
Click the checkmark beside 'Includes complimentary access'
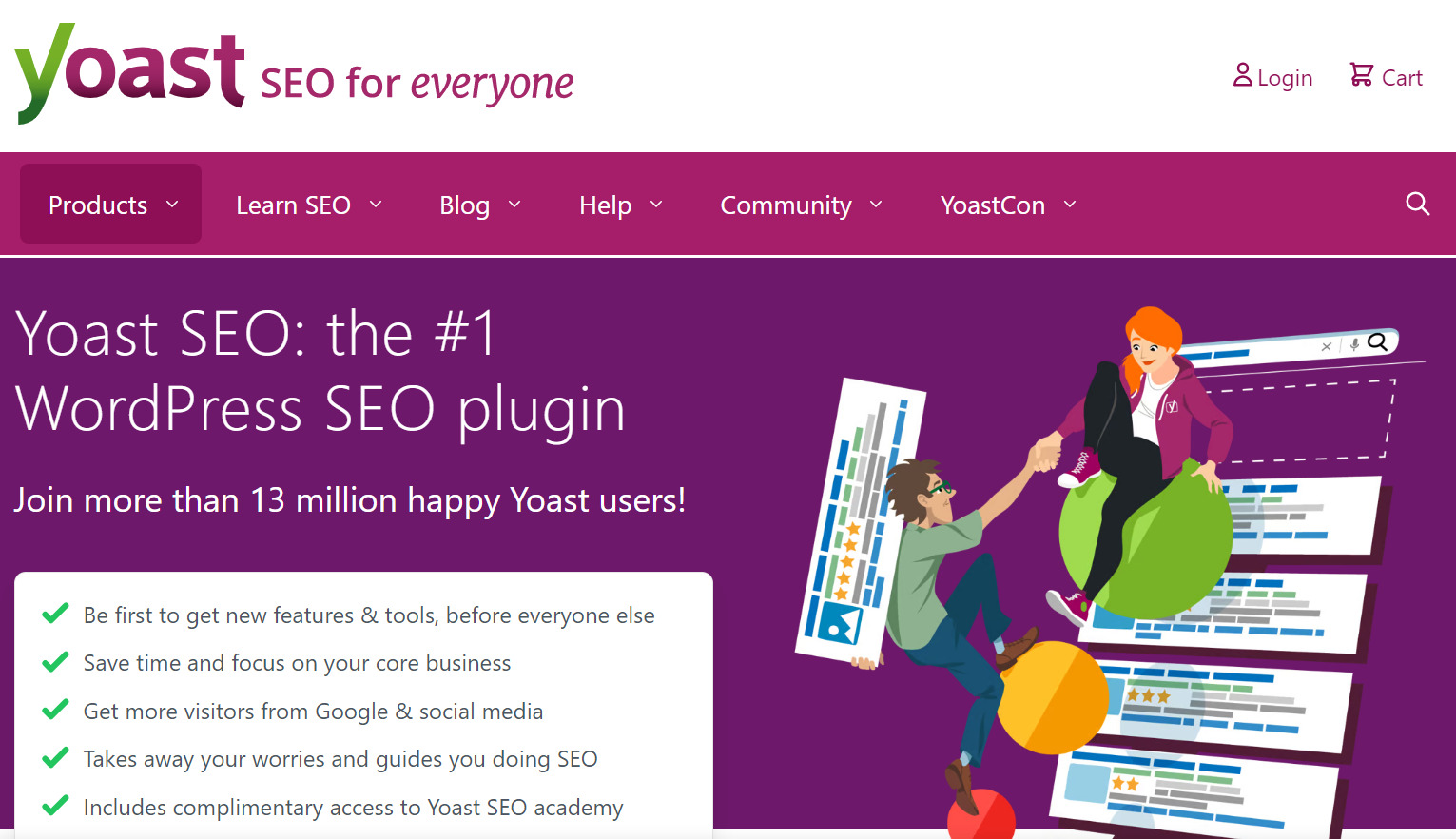tap(55, 806)
